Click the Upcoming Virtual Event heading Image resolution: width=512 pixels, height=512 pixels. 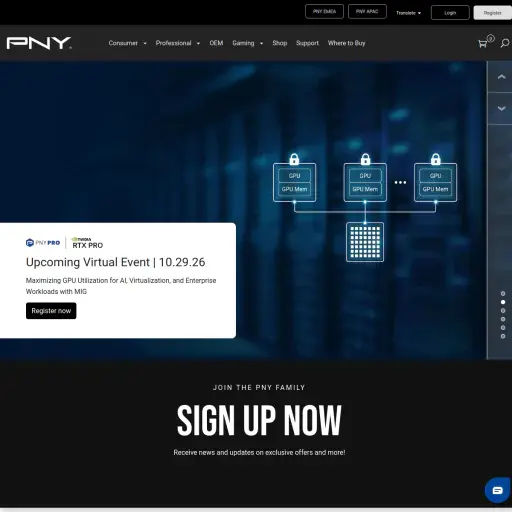(115, 262)
